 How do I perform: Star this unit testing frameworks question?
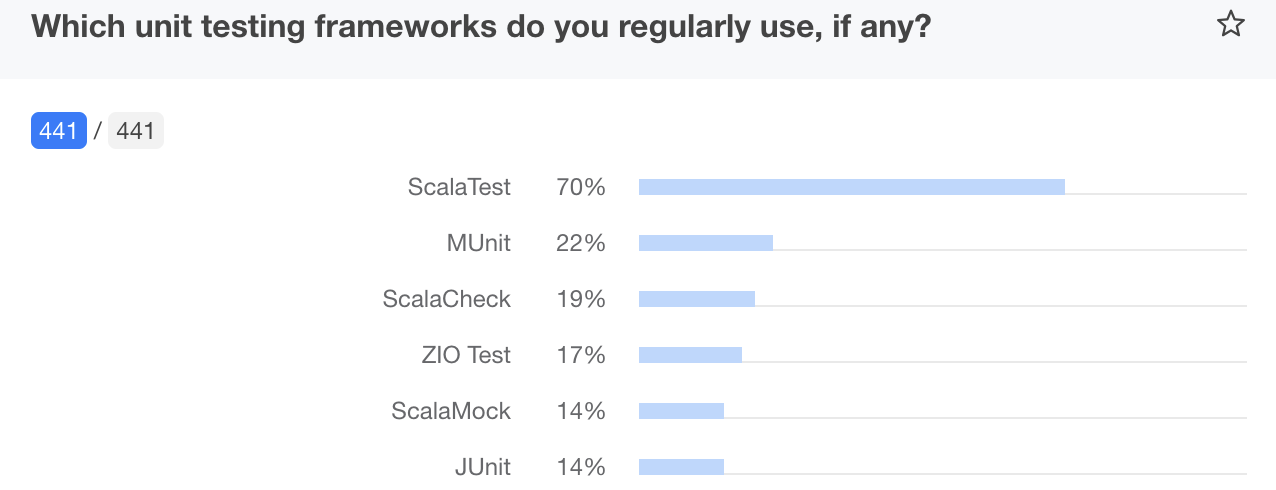tap(1230, 25)
